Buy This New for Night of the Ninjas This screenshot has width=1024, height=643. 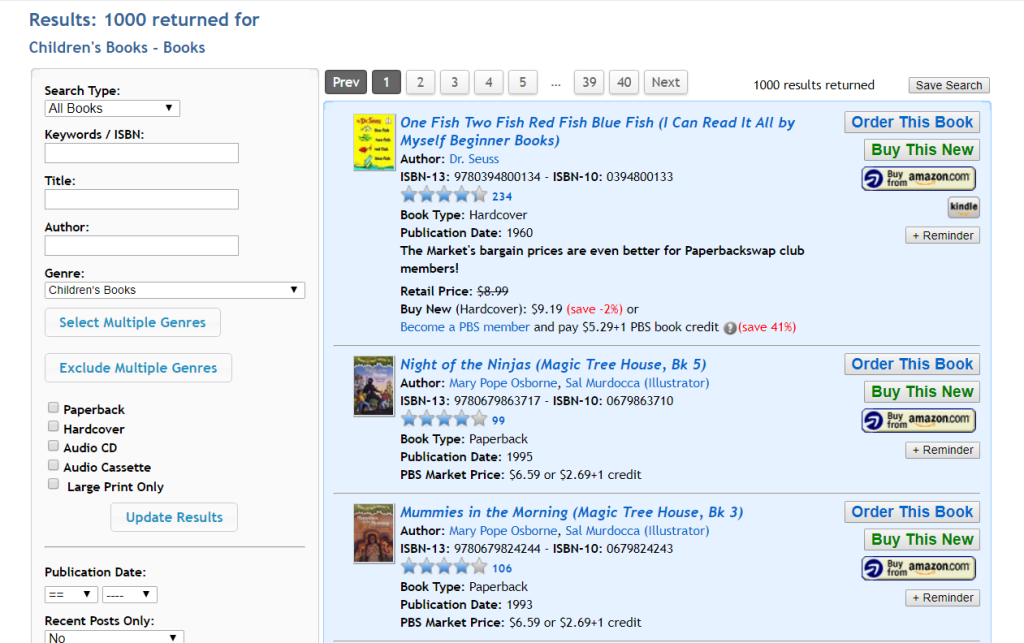click(922, 392)
